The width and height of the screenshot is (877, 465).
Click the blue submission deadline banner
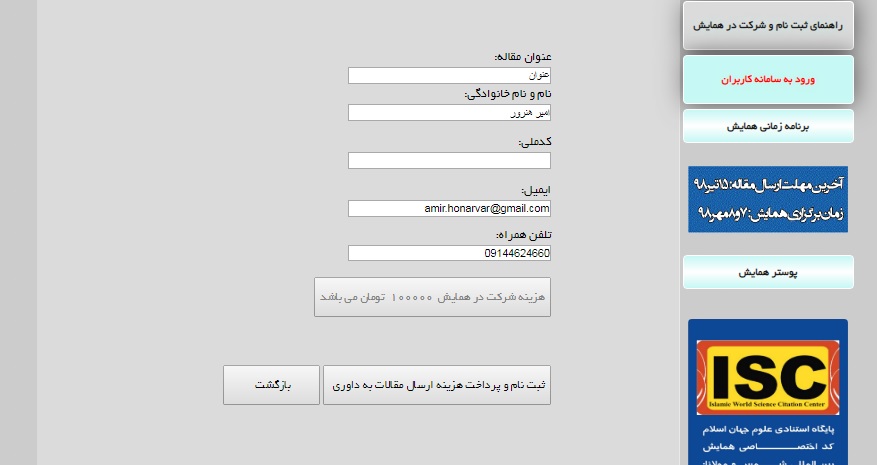click(768, 199)
